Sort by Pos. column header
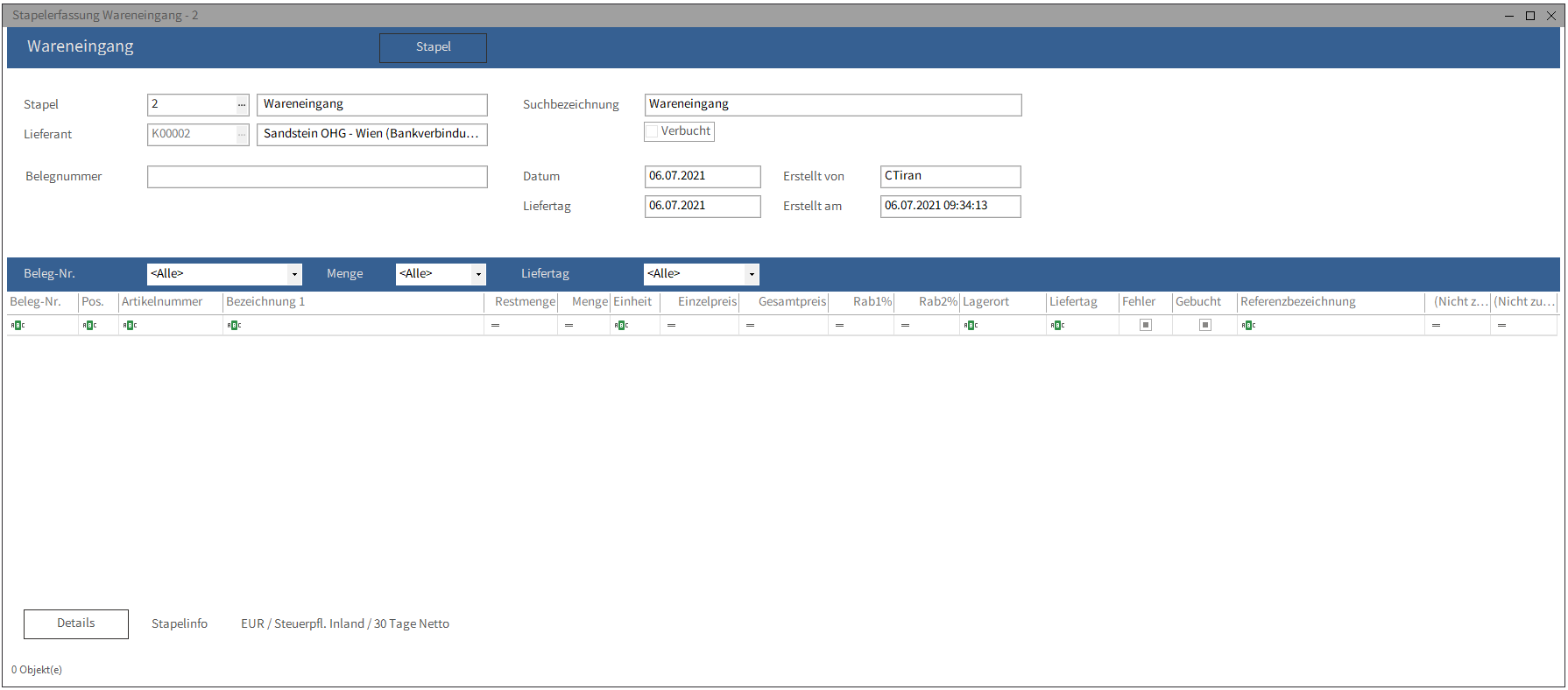This screenshot has width=1568, height=690. coord(99,302)
